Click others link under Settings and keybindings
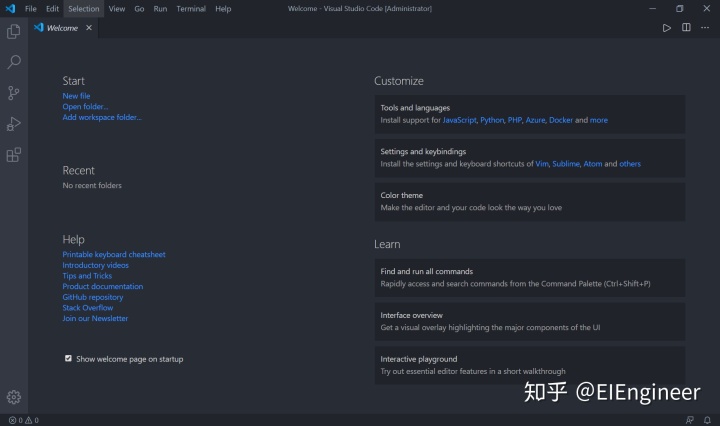 [630, 164]
